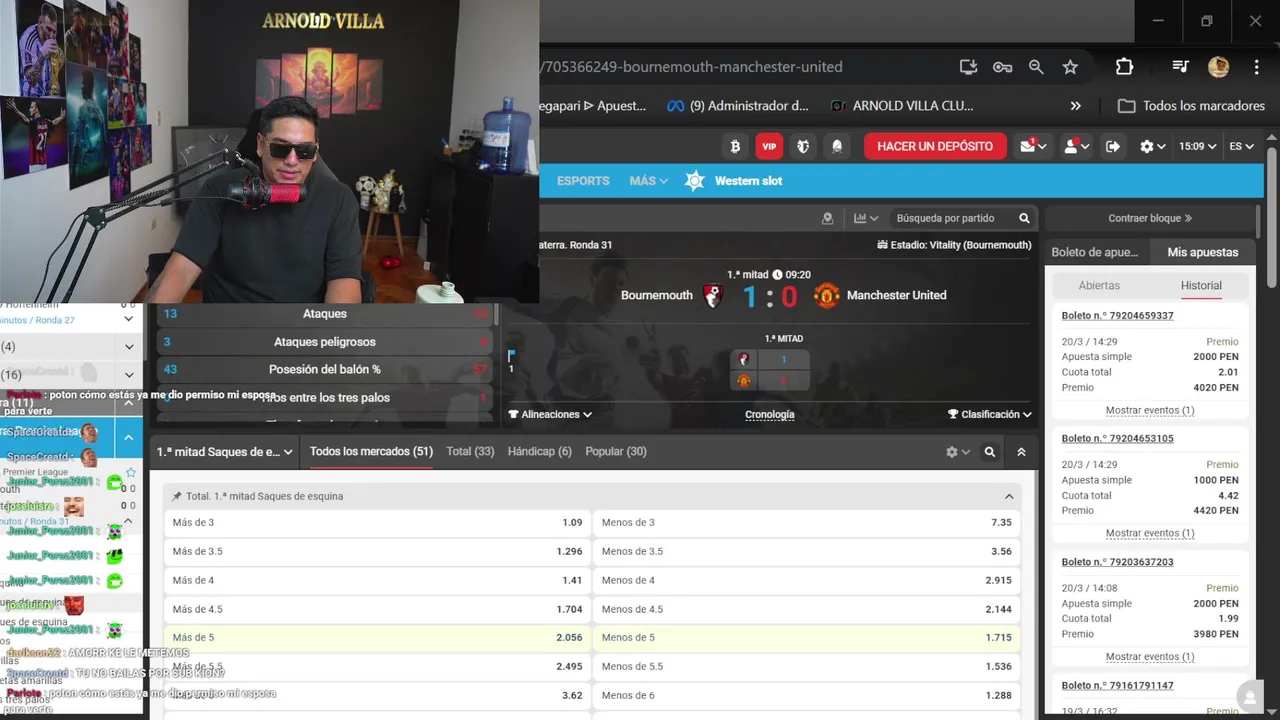Expand the Clasificación dropdown

pyautogui.click(x=990, y=414)
